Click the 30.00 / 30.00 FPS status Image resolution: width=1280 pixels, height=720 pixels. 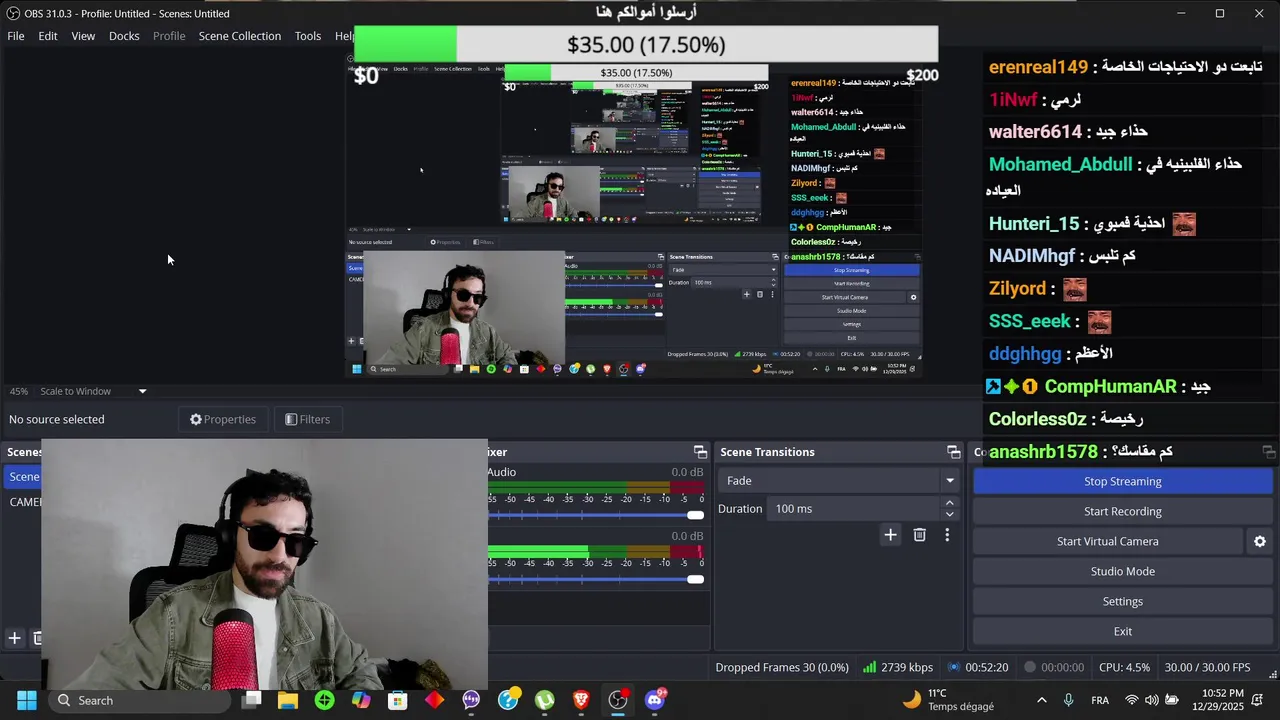click(1207, 667)
